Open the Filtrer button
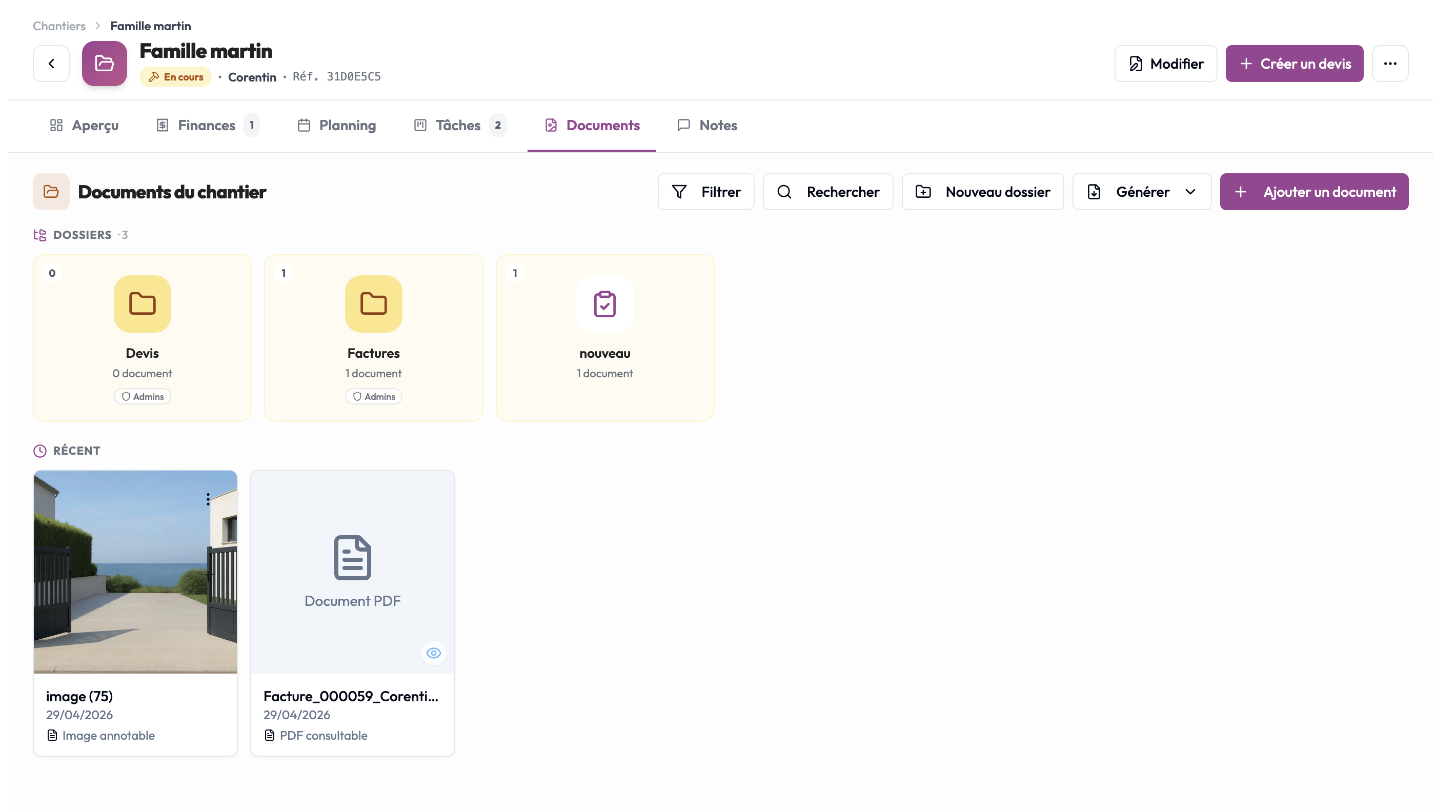The image size is (1456, 812). (706, 192)
